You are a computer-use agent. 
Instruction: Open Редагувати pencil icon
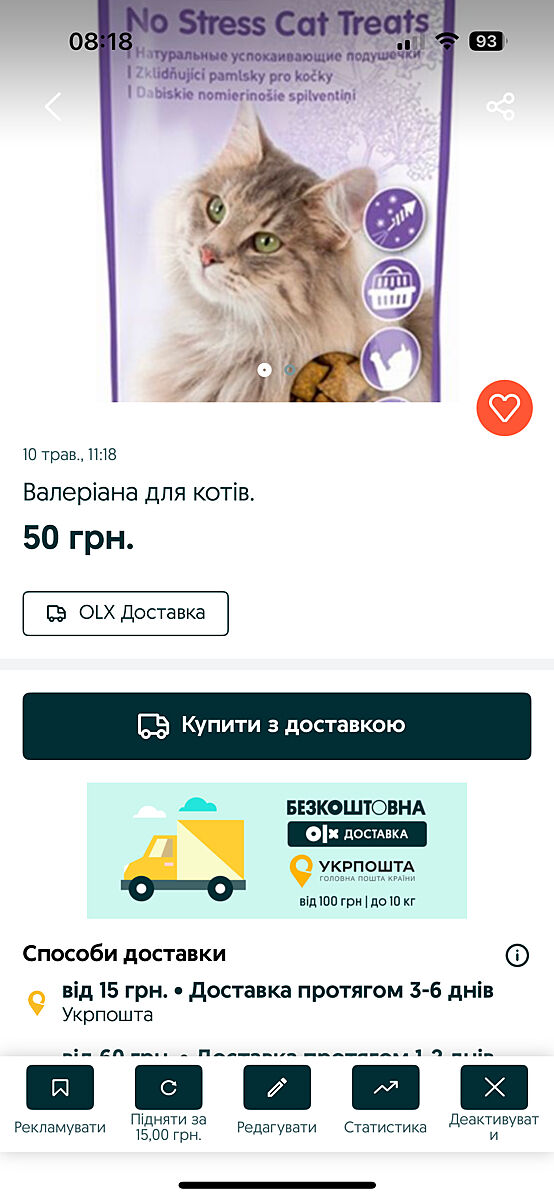[x=277, y=1088]
